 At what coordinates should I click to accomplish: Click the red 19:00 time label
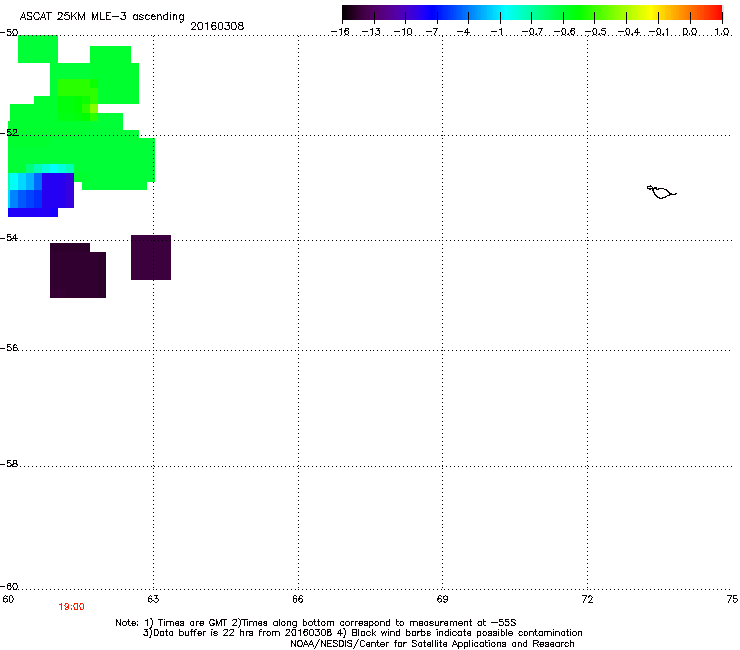(71, 607)
